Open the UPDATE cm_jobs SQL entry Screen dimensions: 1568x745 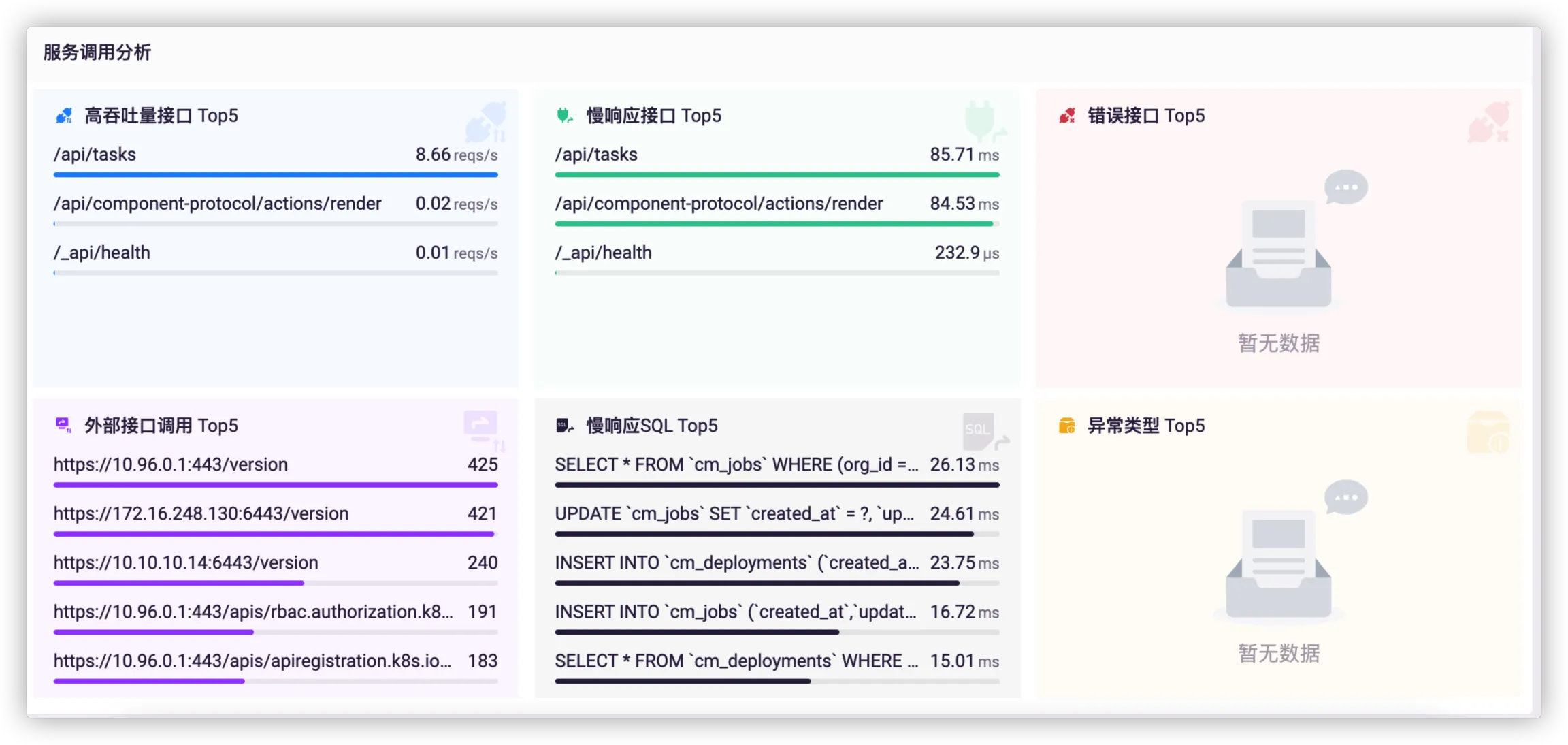point(734,513)
